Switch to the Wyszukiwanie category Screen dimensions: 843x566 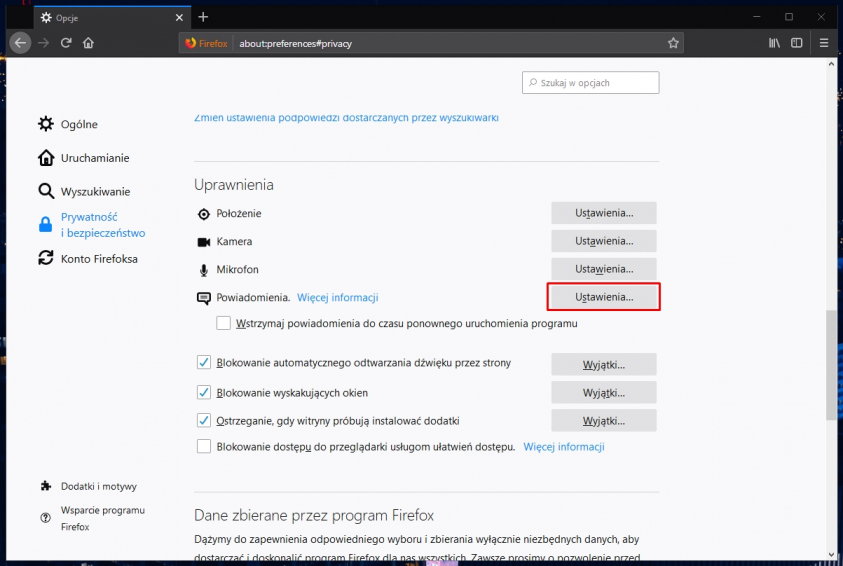(x=95, y=191)
